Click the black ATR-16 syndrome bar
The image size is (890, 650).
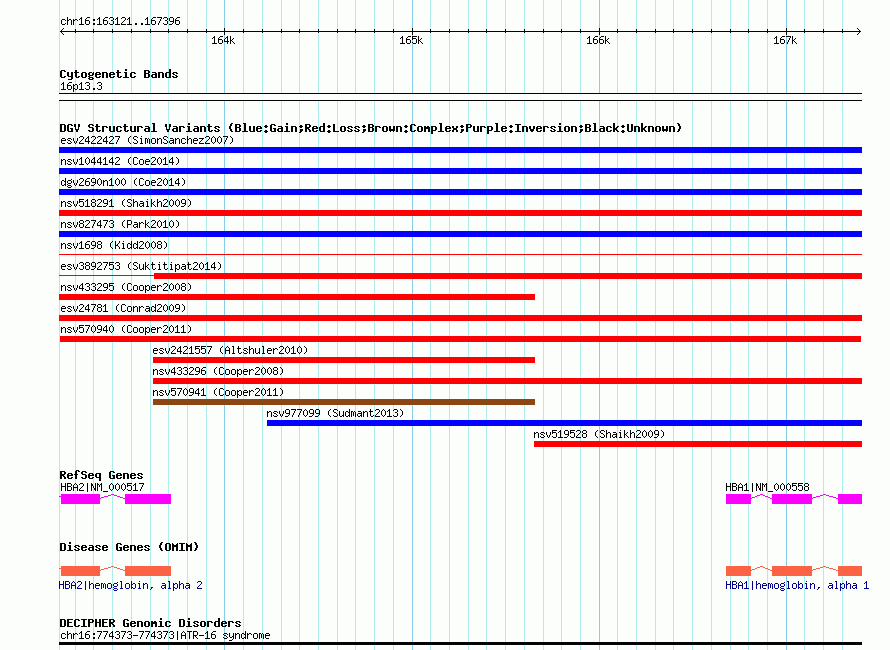click(x=460, y=644)
